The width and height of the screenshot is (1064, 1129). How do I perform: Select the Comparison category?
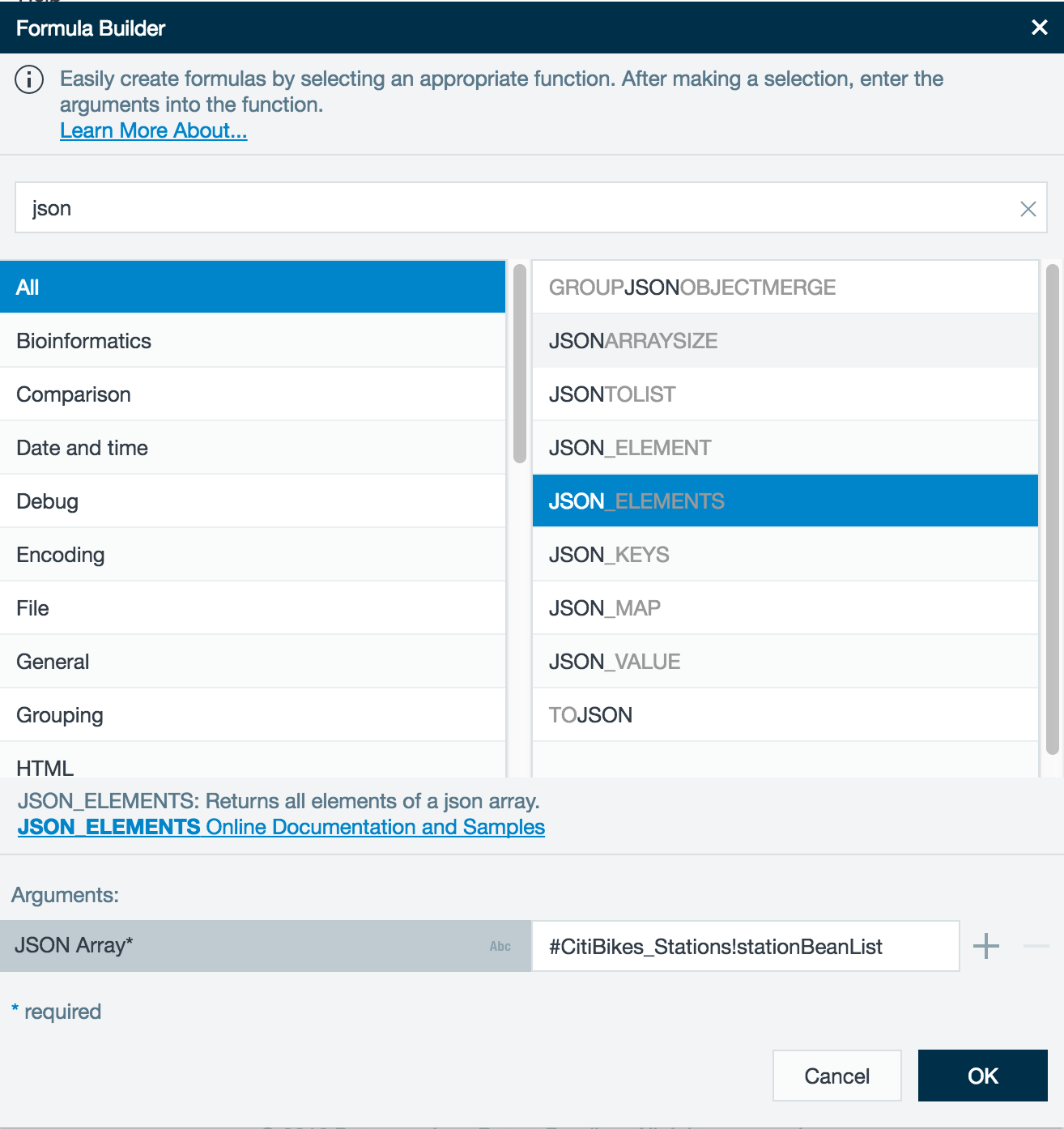coord(253,394)
